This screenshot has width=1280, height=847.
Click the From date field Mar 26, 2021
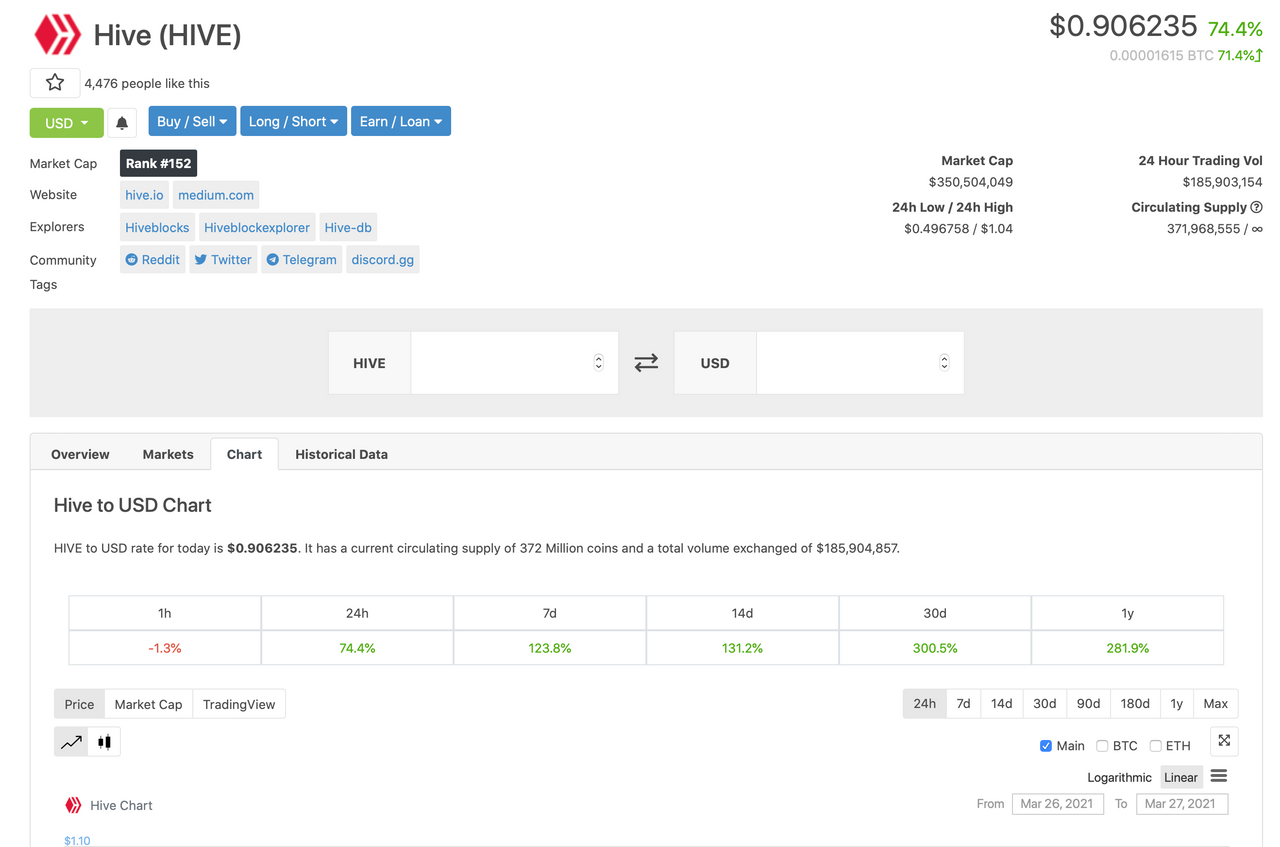coord(1057,803)
